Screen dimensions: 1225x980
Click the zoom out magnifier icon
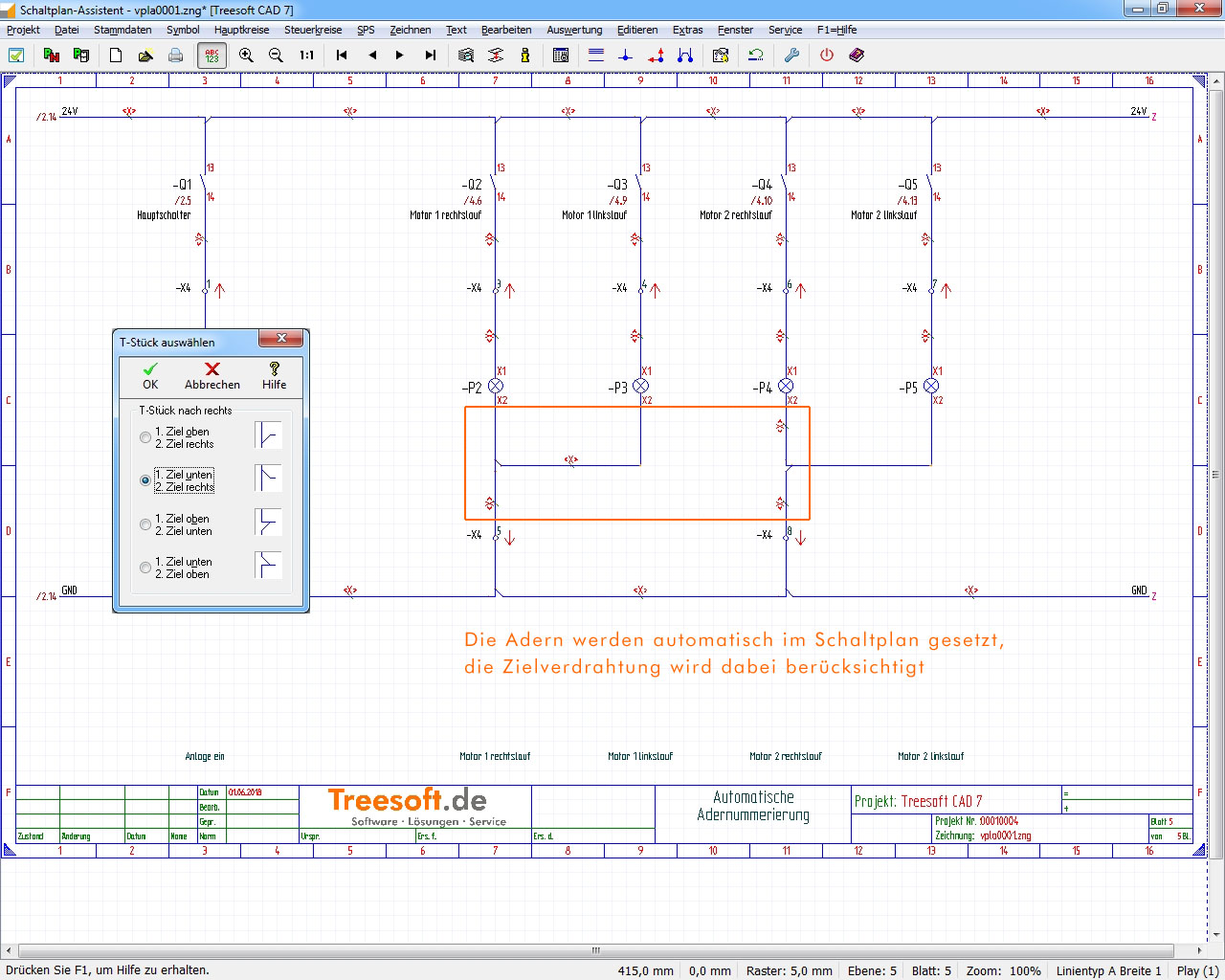click(x=276, y=56)
